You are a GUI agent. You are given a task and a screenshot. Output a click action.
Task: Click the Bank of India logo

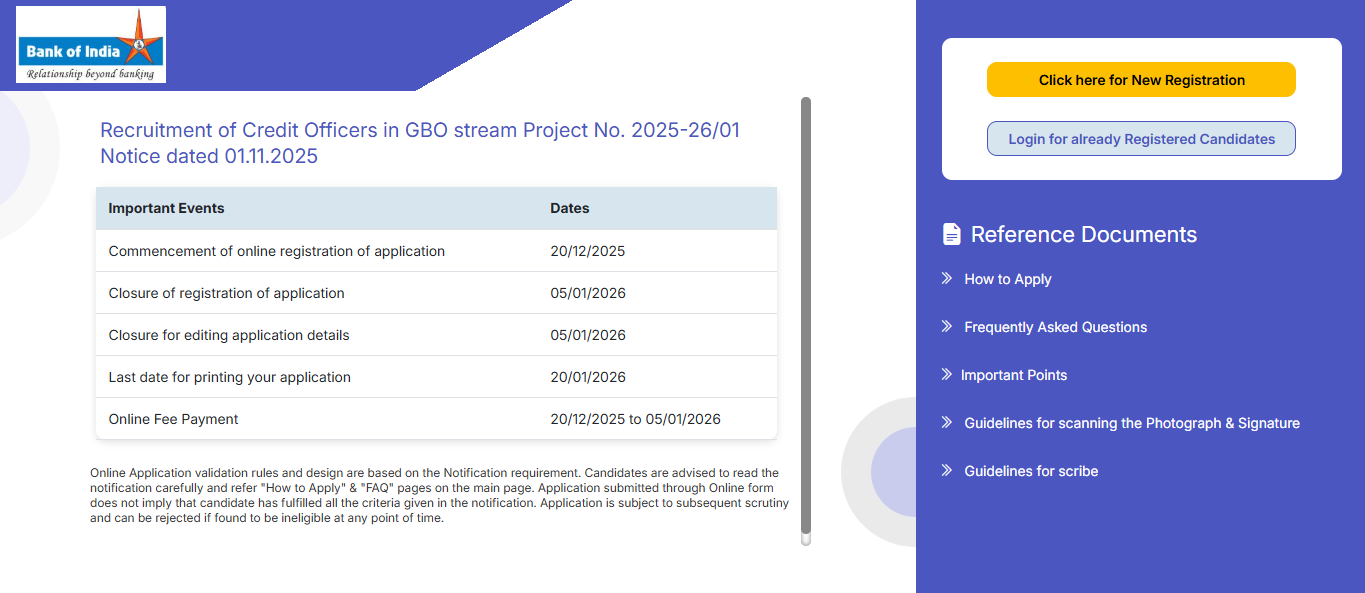tap(91, 45)
